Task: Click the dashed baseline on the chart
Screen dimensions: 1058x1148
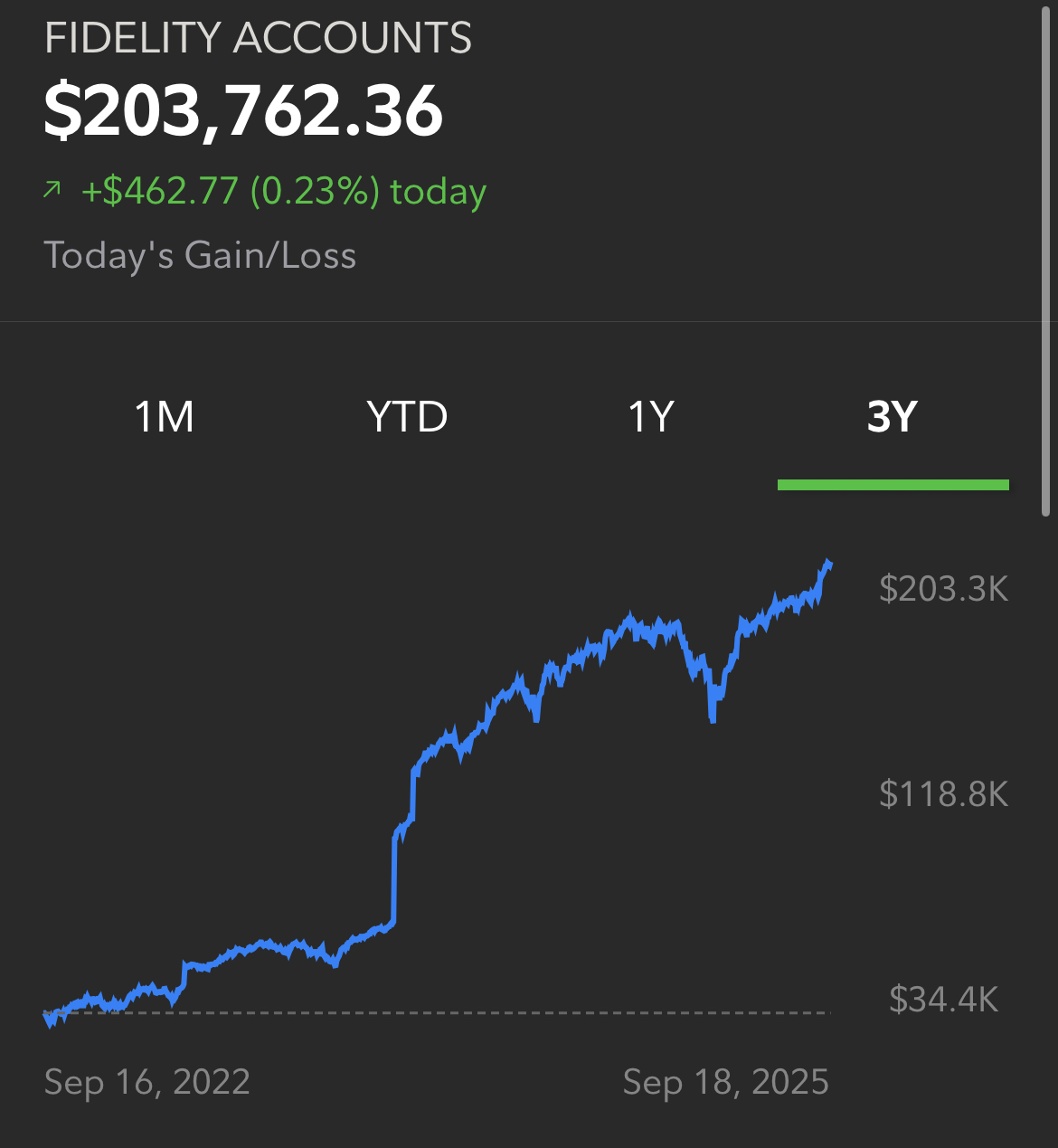Action: [x=437, y=1012]
